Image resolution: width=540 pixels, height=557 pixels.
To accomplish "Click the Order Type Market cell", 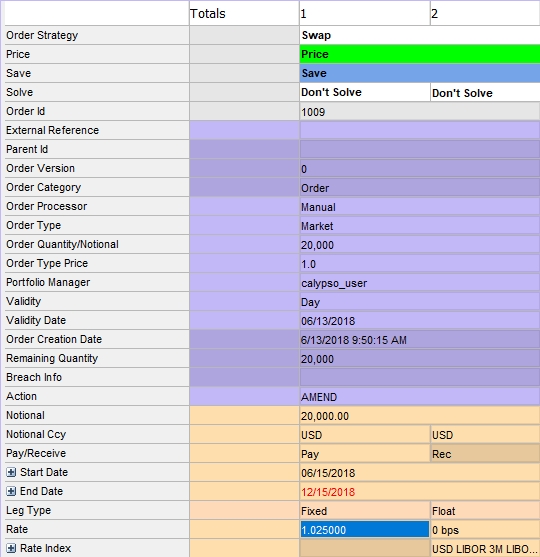I will 420,226.
